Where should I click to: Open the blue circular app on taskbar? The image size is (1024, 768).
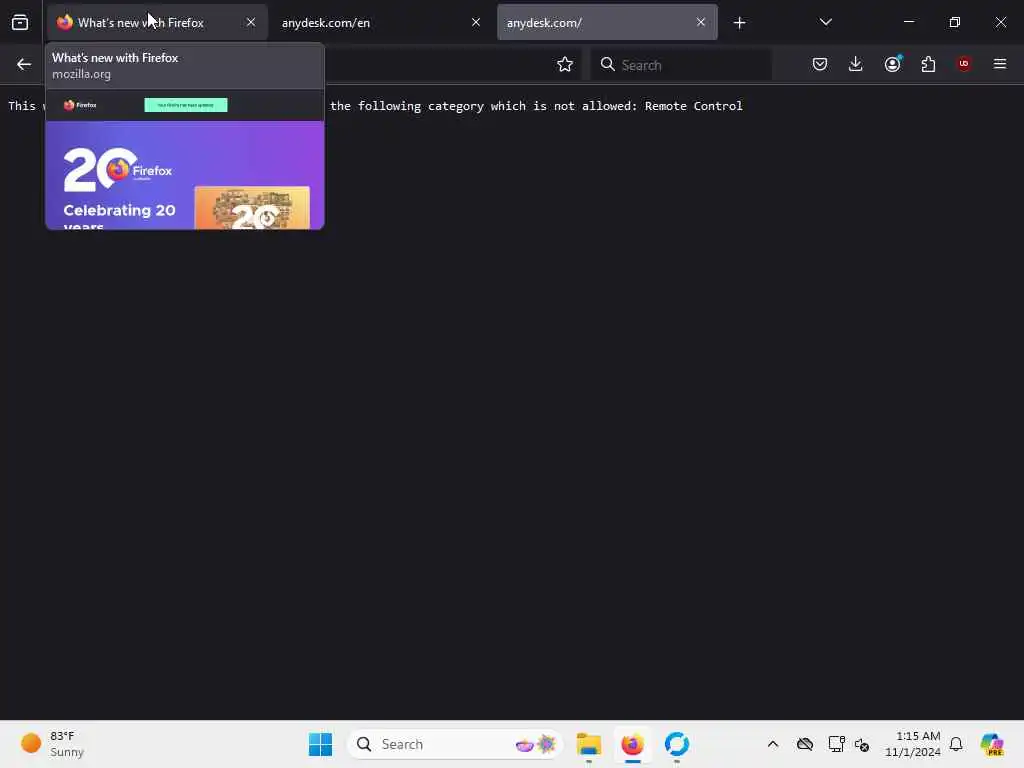[x=677, y=744]
